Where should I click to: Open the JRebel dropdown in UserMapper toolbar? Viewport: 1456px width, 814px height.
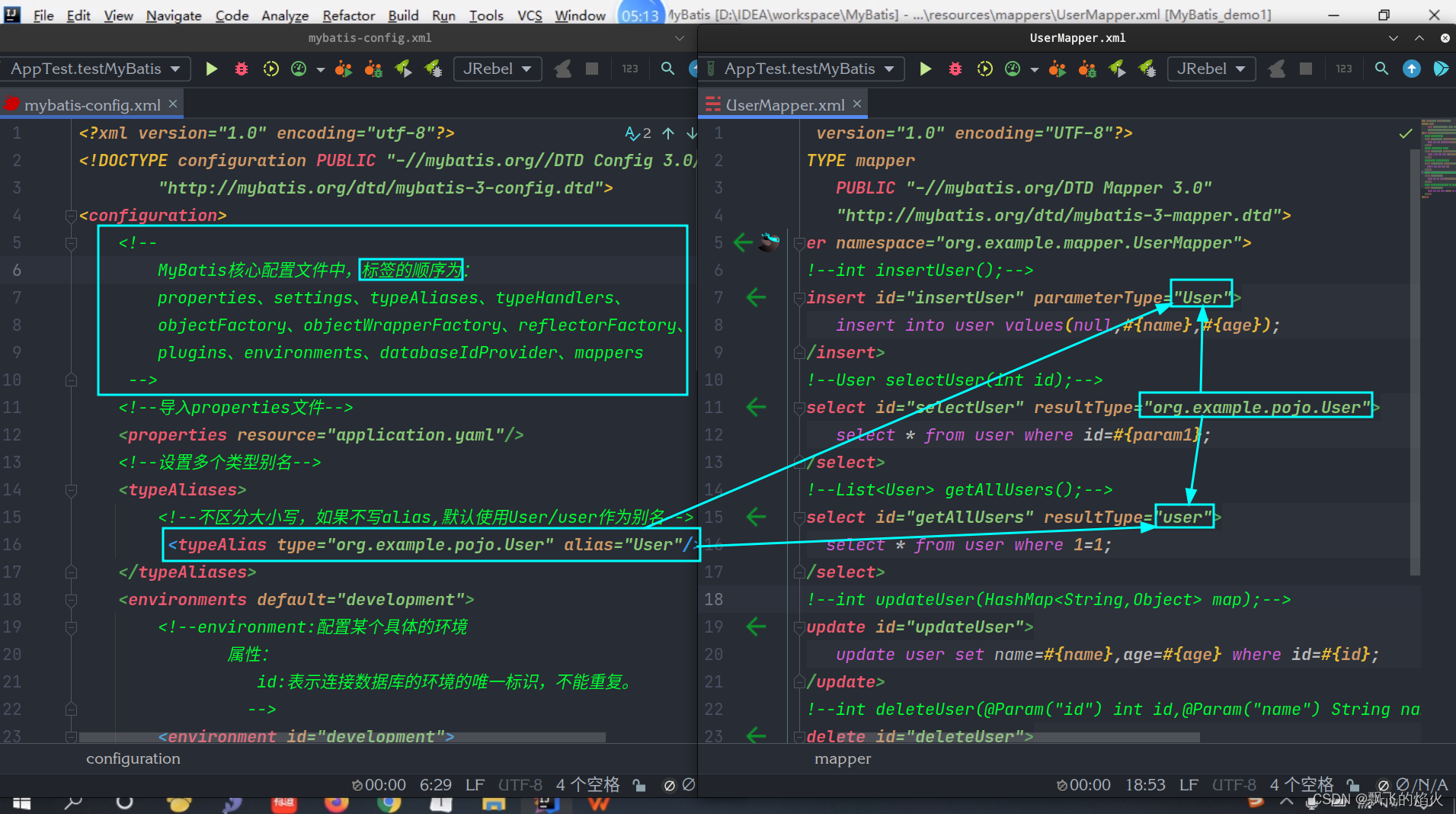tap(1211, 69)
